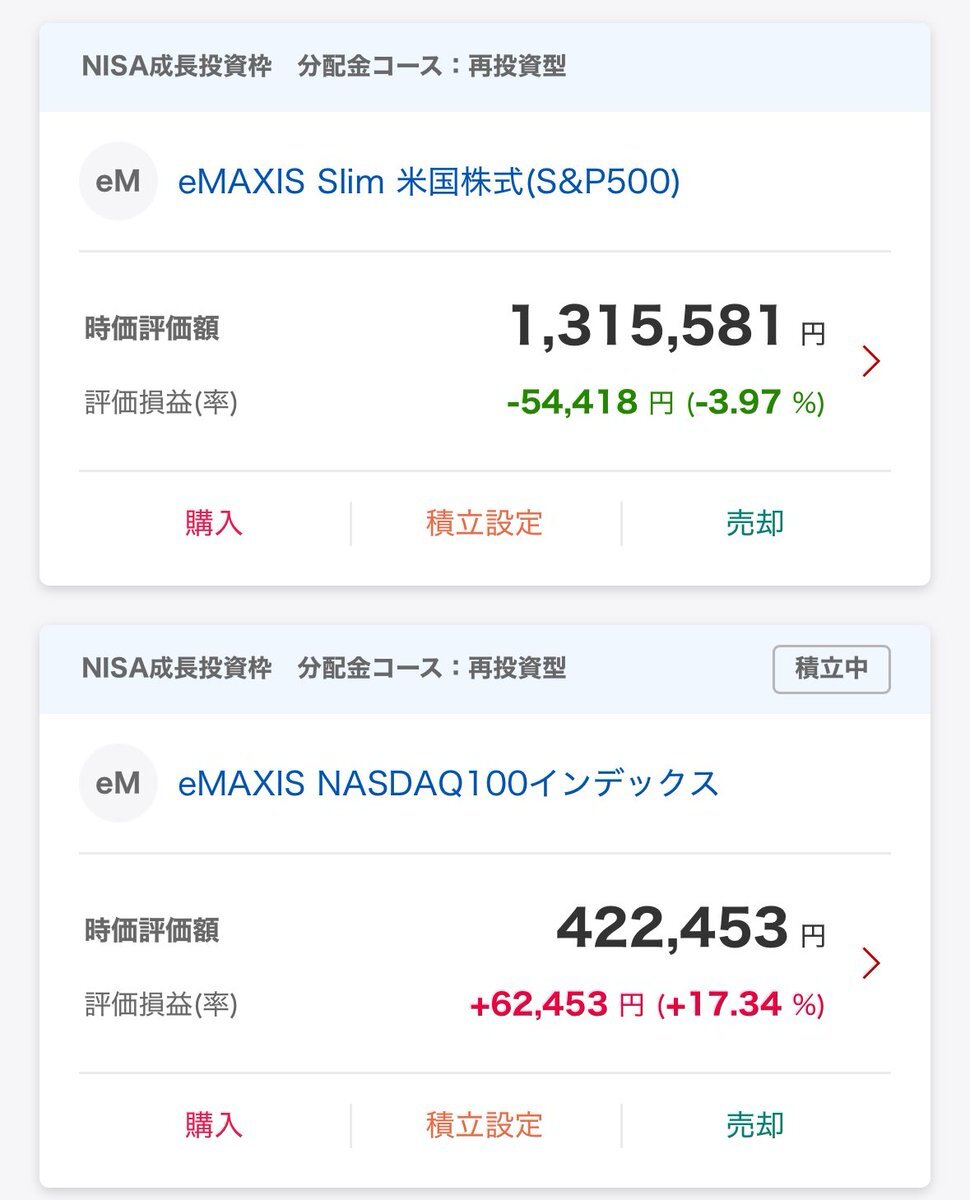Screen dimensions: 970x1200
Task: Open eMAXIS Slim 米国株式(S&P500) fund page
Action: [x=429, y=182]
